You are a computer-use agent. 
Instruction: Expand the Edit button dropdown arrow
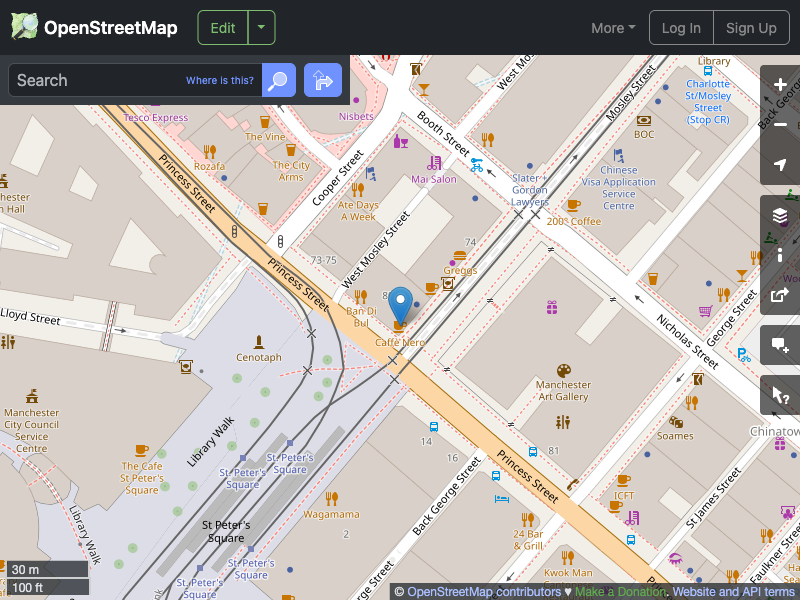pos(261,27)
